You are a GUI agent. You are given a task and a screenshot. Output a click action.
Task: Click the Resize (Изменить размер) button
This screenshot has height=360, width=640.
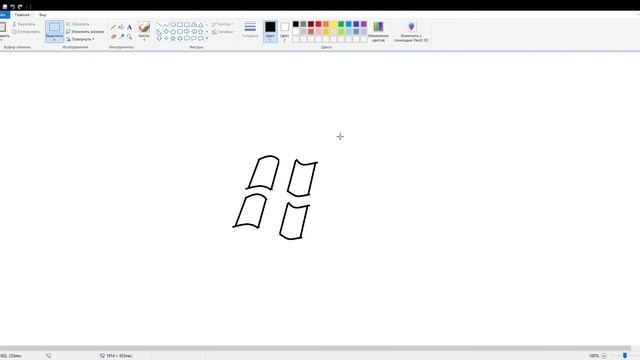85,31
